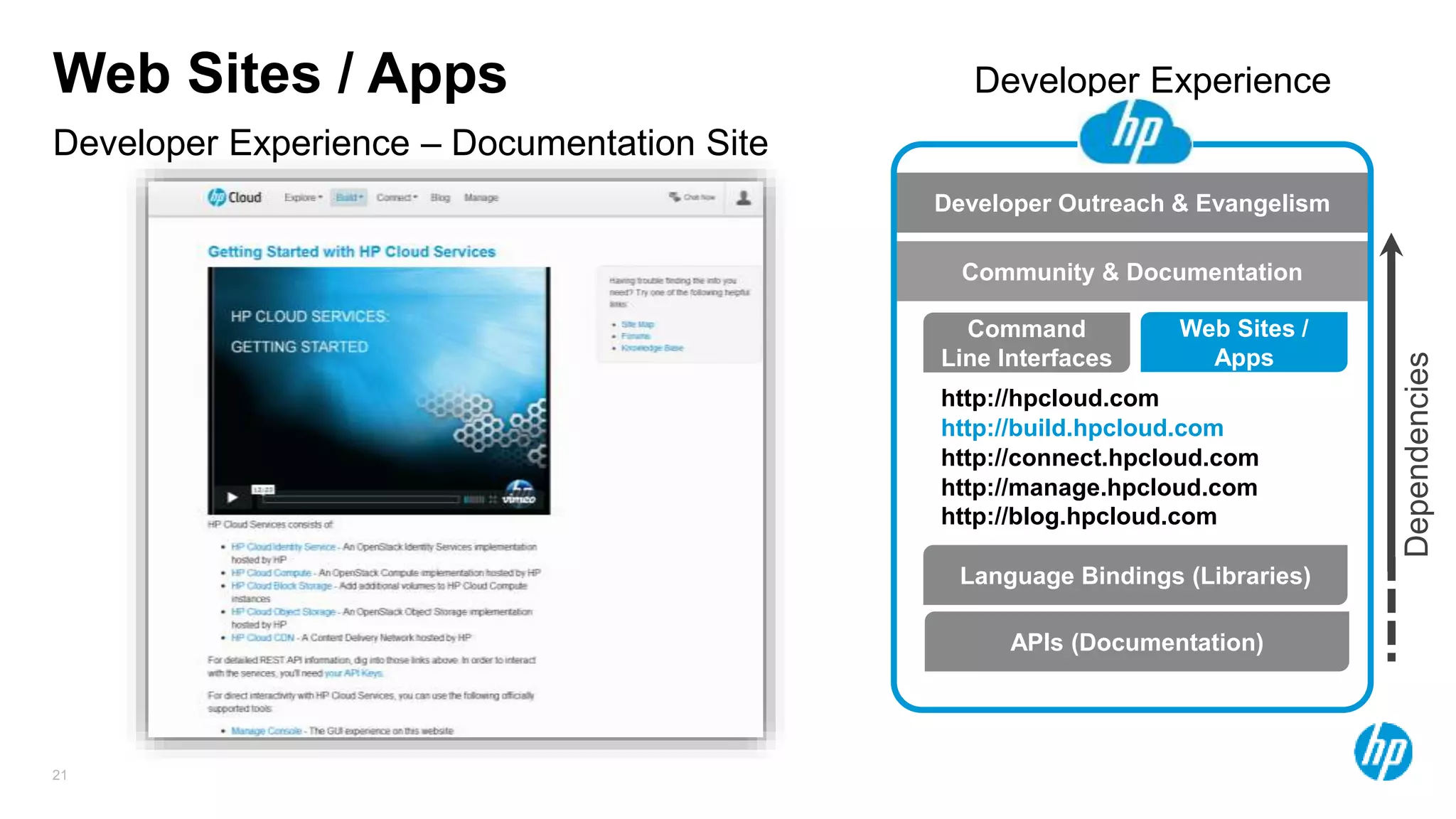Open HP Cloud Compute link
The height and width of the screenshot is (819, 1456).
[271, 572]
